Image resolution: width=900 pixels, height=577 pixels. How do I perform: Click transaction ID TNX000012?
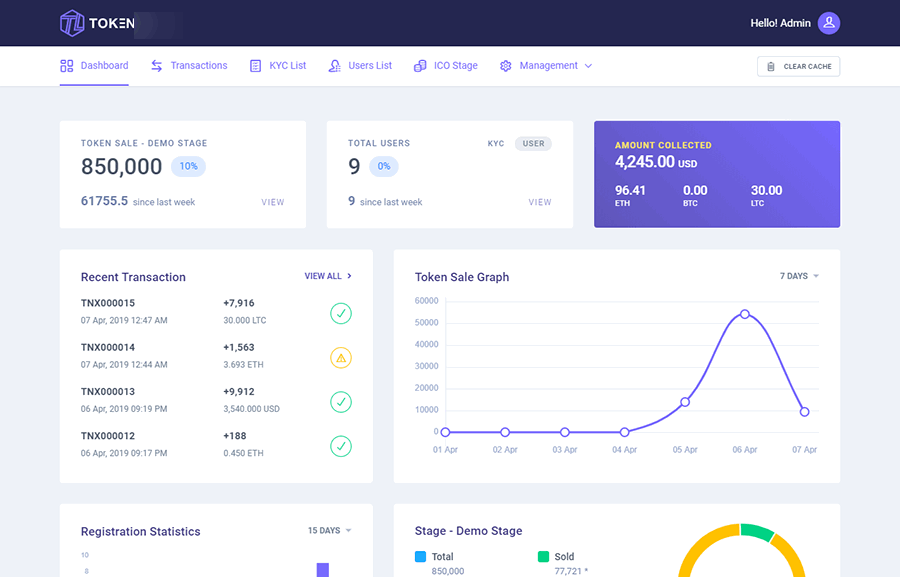[108, 436]
